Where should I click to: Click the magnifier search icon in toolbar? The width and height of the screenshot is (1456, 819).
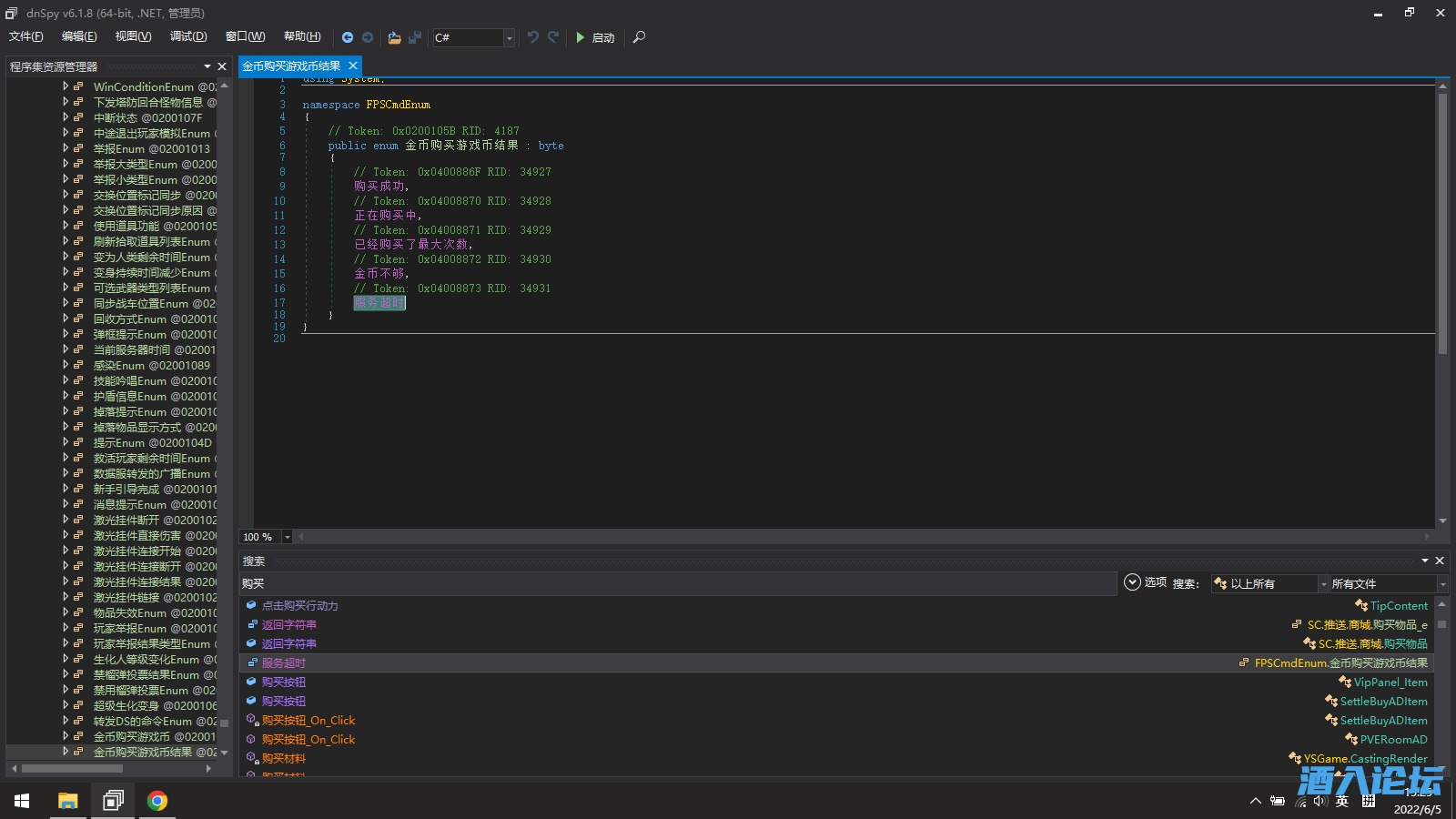[639, 37]
